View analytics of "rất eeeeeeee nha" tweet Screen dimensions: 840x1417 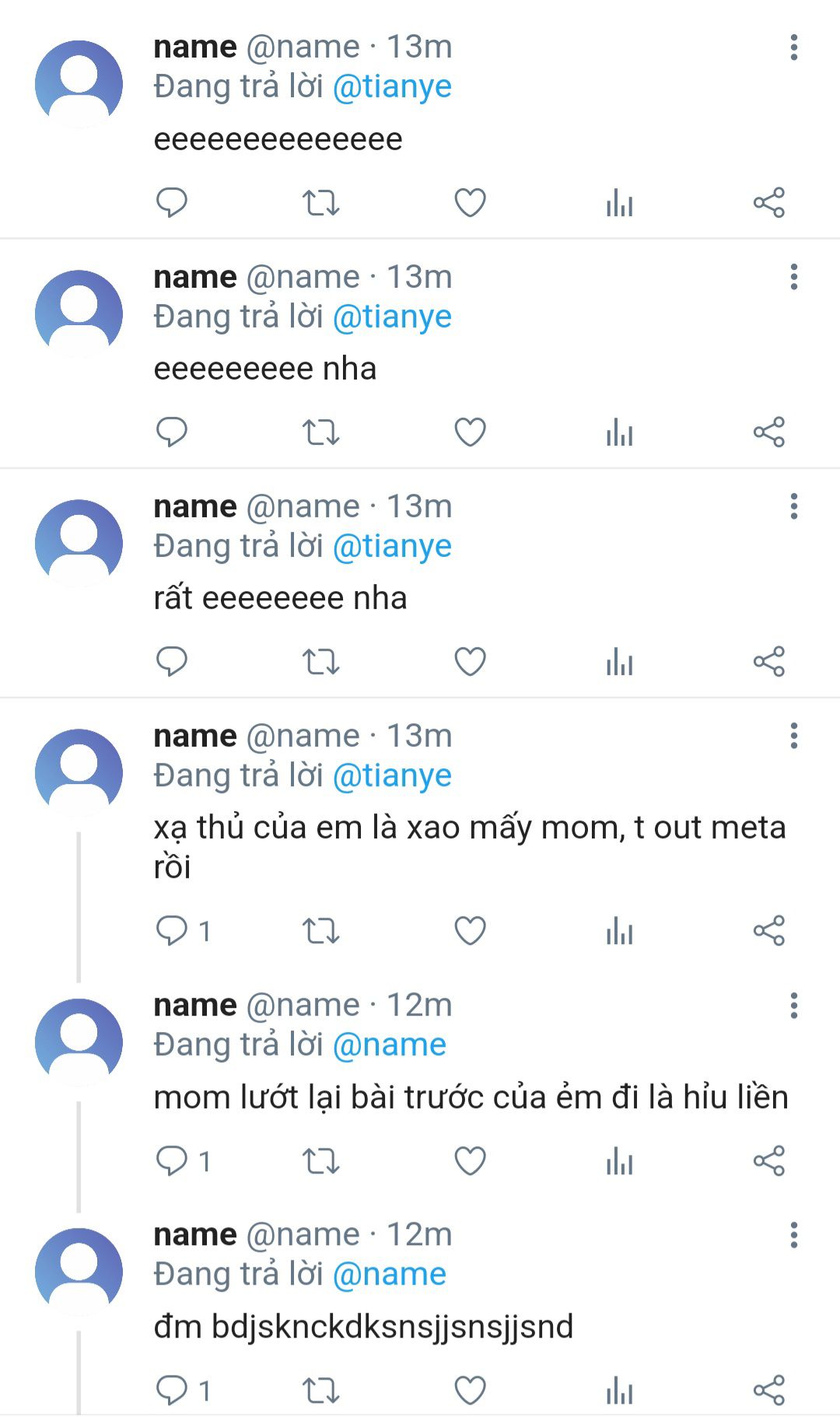tap(619, 661)
